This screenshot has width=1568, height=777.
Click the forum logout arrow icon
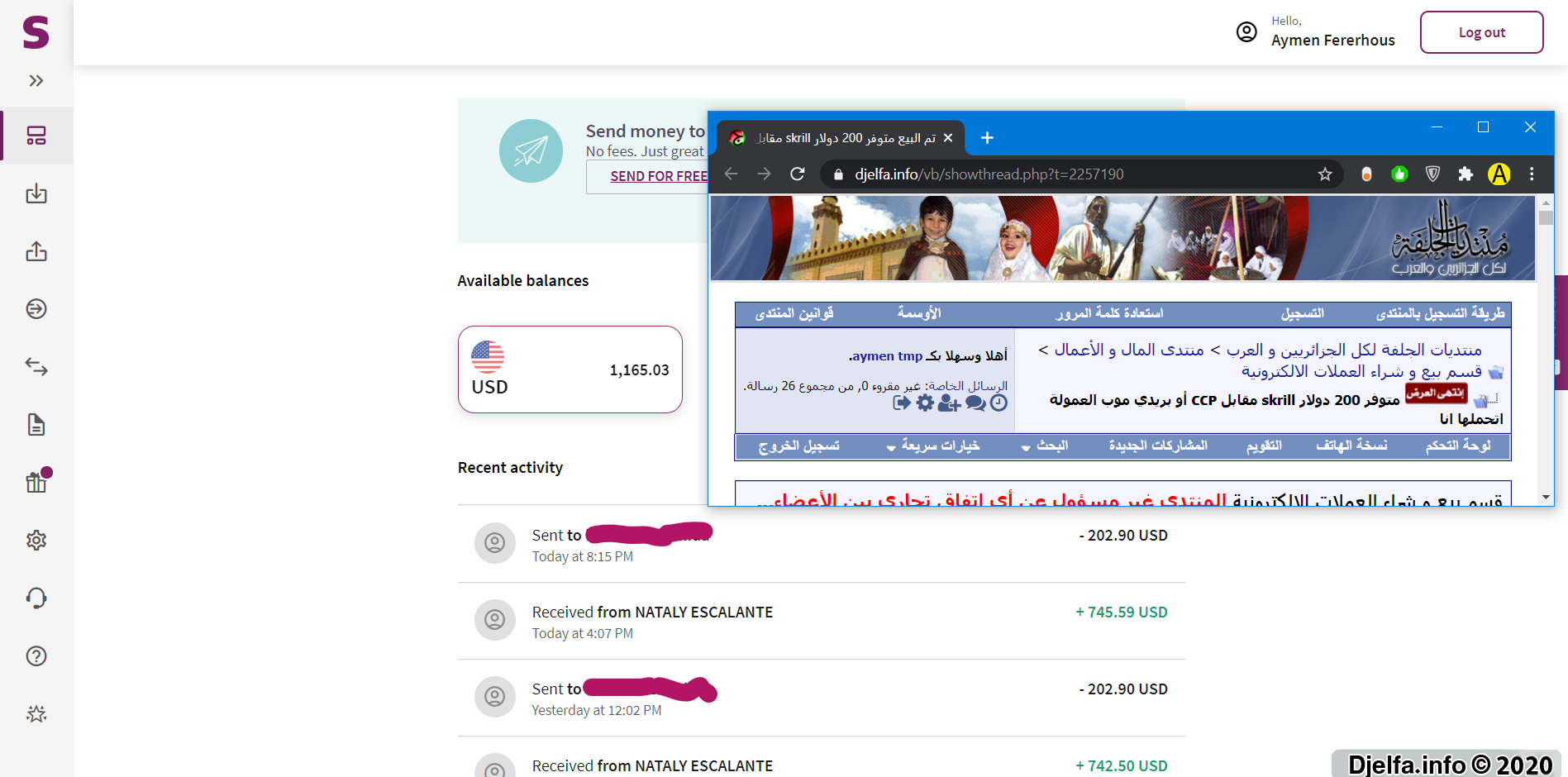(x=902, y=403)
